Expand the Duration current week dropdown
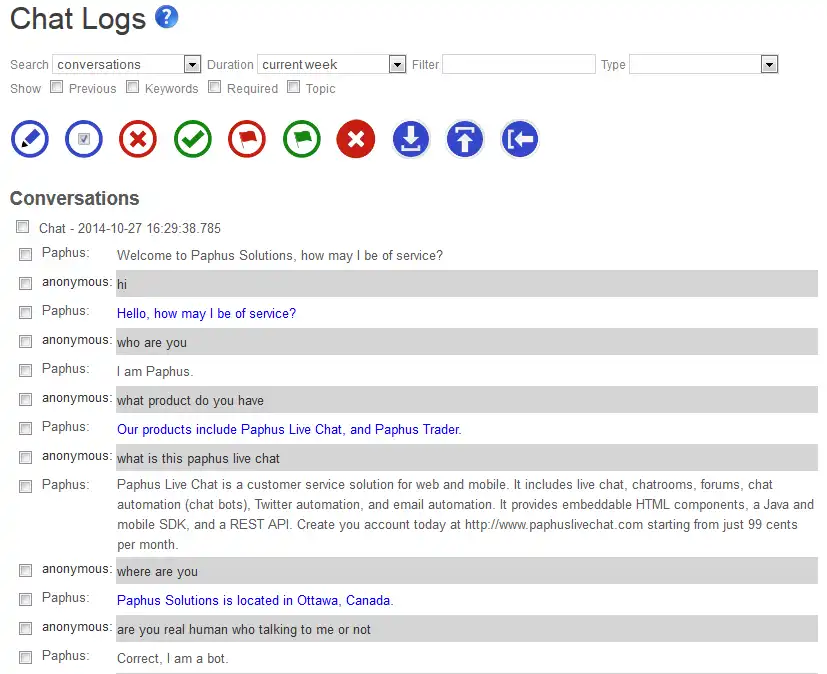The height and width of the screenshot is (674, 827). 331,64
